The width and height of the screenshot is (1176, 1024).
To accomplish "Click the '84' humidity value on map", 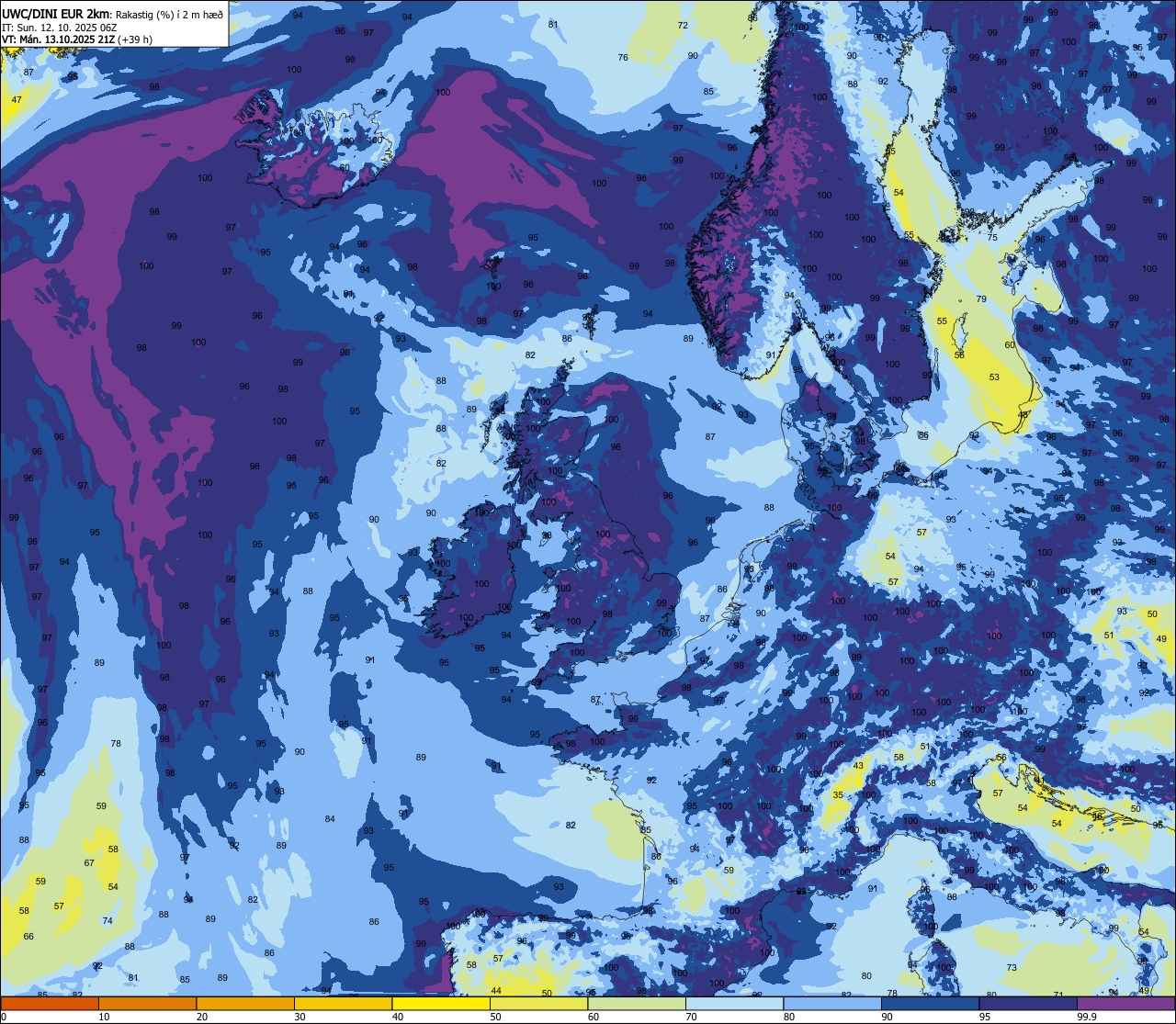I will coord(330,819).
